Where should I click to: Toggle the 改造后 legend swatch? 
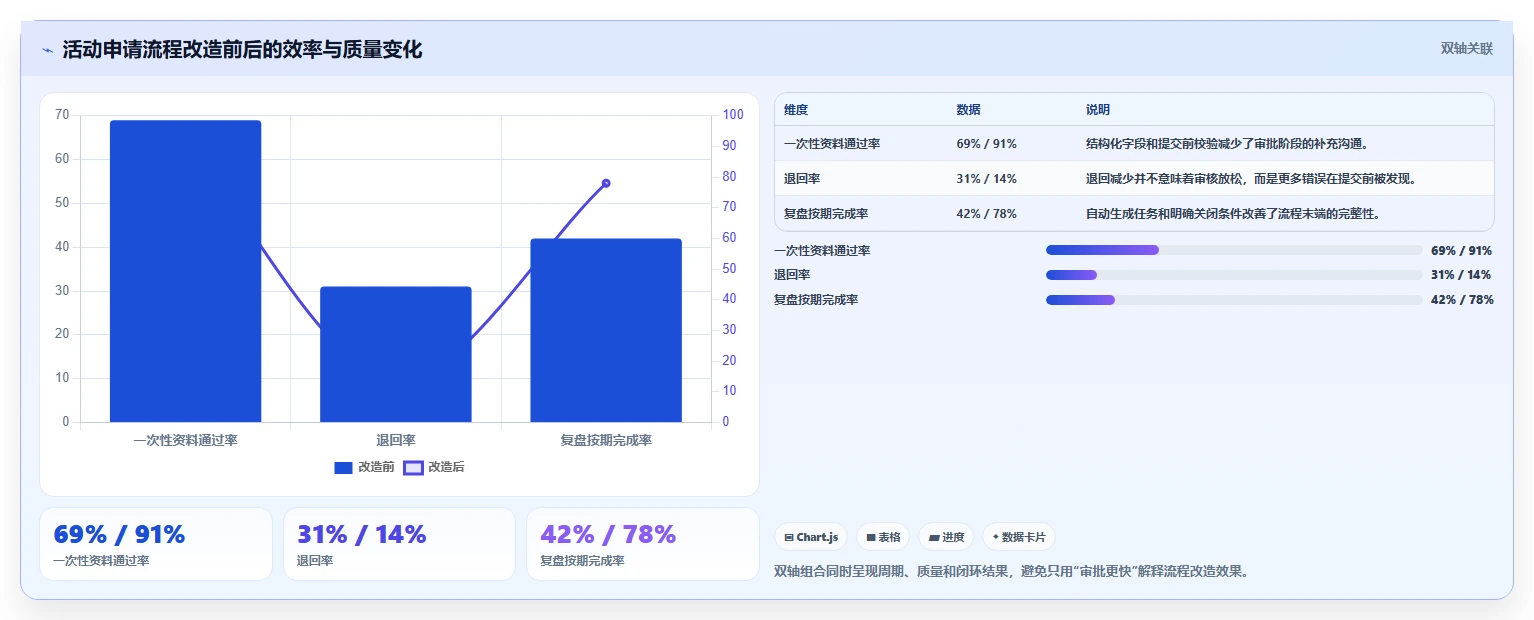[413, 467]
